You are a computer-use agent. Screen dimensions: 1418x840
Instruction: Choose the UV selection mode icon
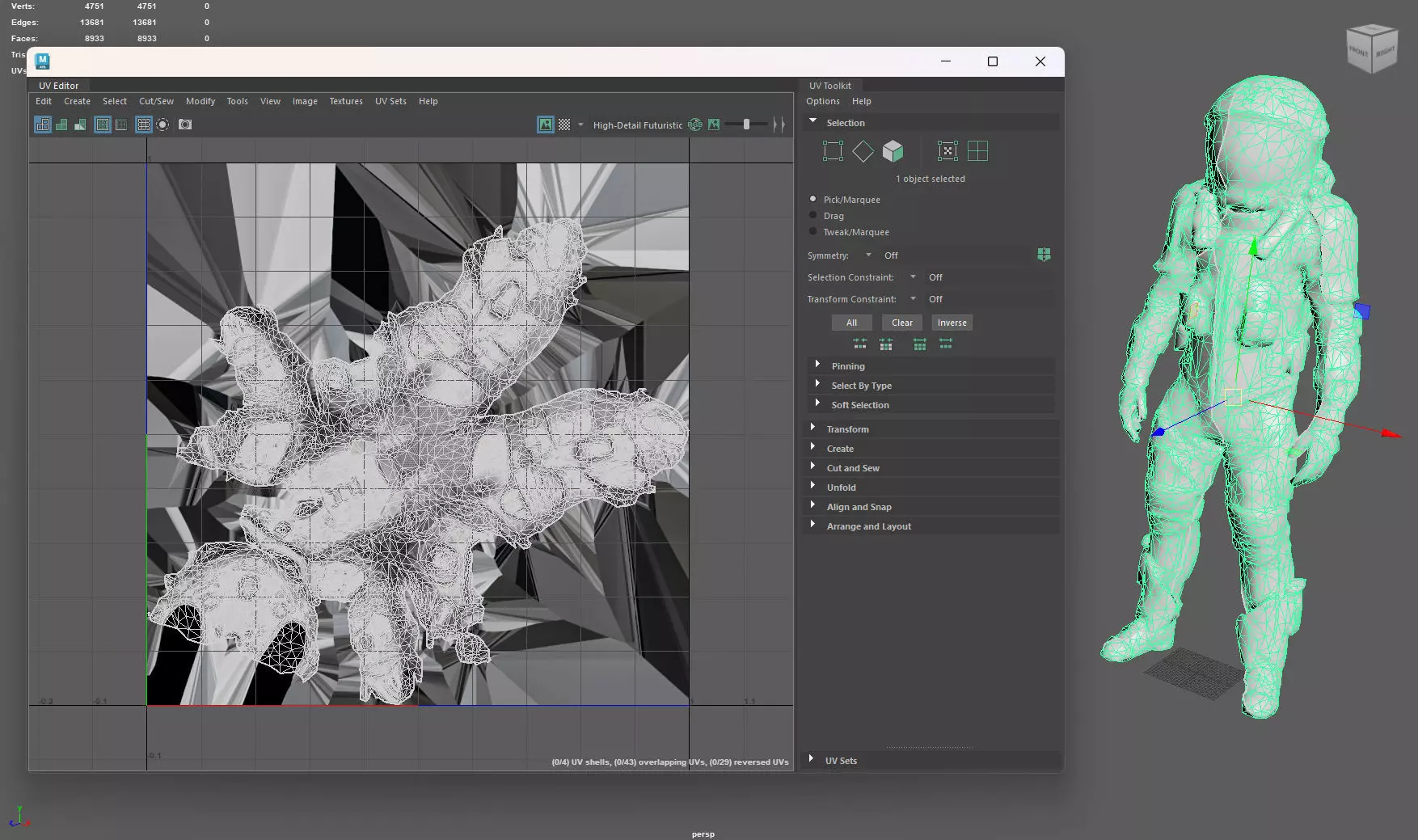coord(947,151)
